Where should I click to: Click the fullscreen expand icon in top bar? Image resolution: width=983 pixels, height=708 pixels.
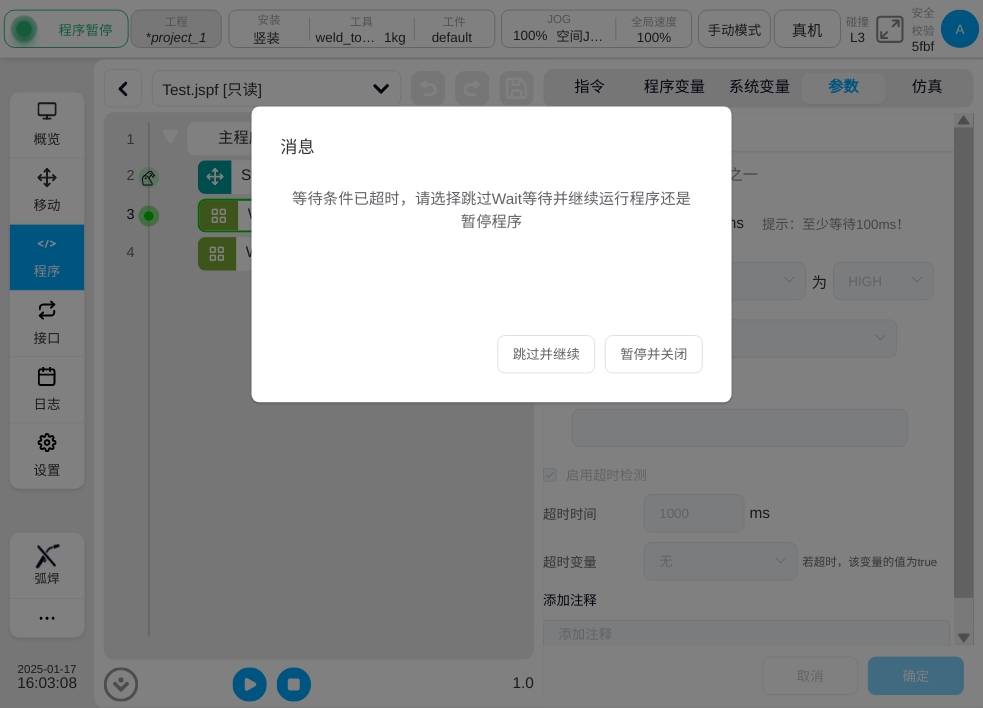[x=889, y=30]
